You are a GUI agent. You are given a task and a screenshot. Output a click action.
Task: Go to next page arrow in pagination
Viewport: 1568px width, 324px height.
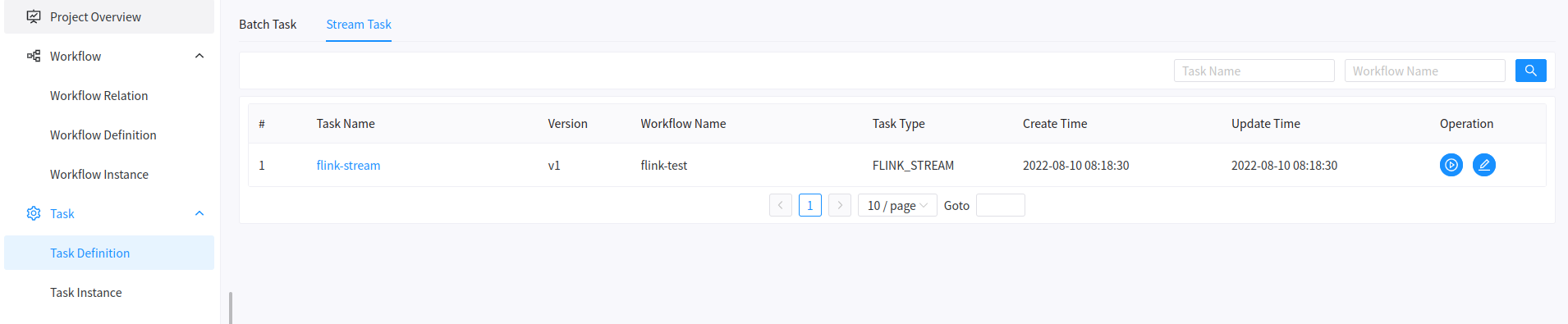[840, 205]
